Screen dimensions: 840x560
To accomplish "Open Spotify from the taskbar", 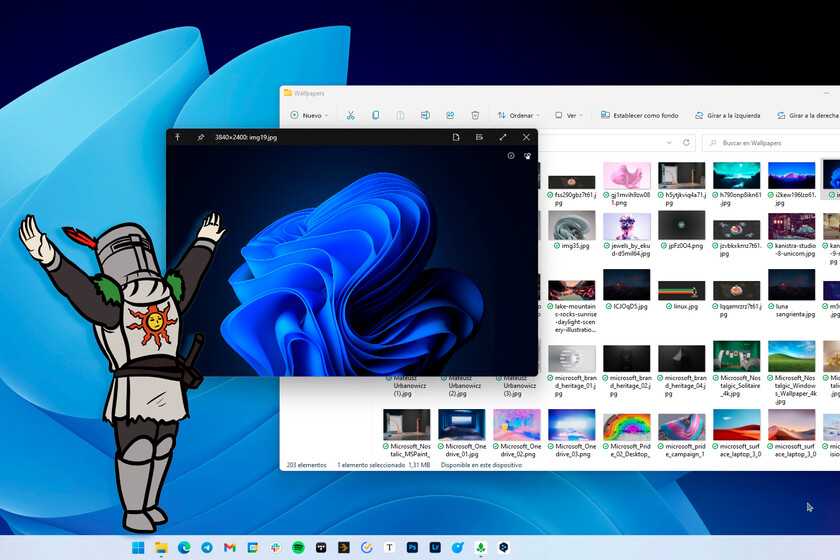I will [x=298, y=547].
